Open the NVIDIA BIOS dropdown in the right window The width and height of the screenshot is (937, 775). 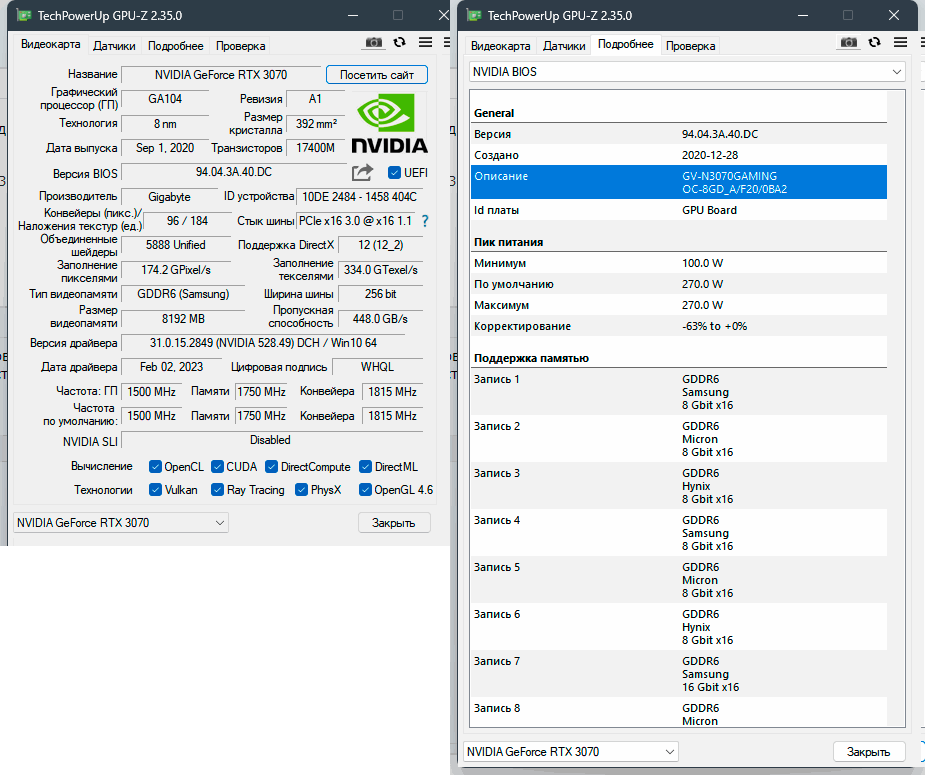687,72
